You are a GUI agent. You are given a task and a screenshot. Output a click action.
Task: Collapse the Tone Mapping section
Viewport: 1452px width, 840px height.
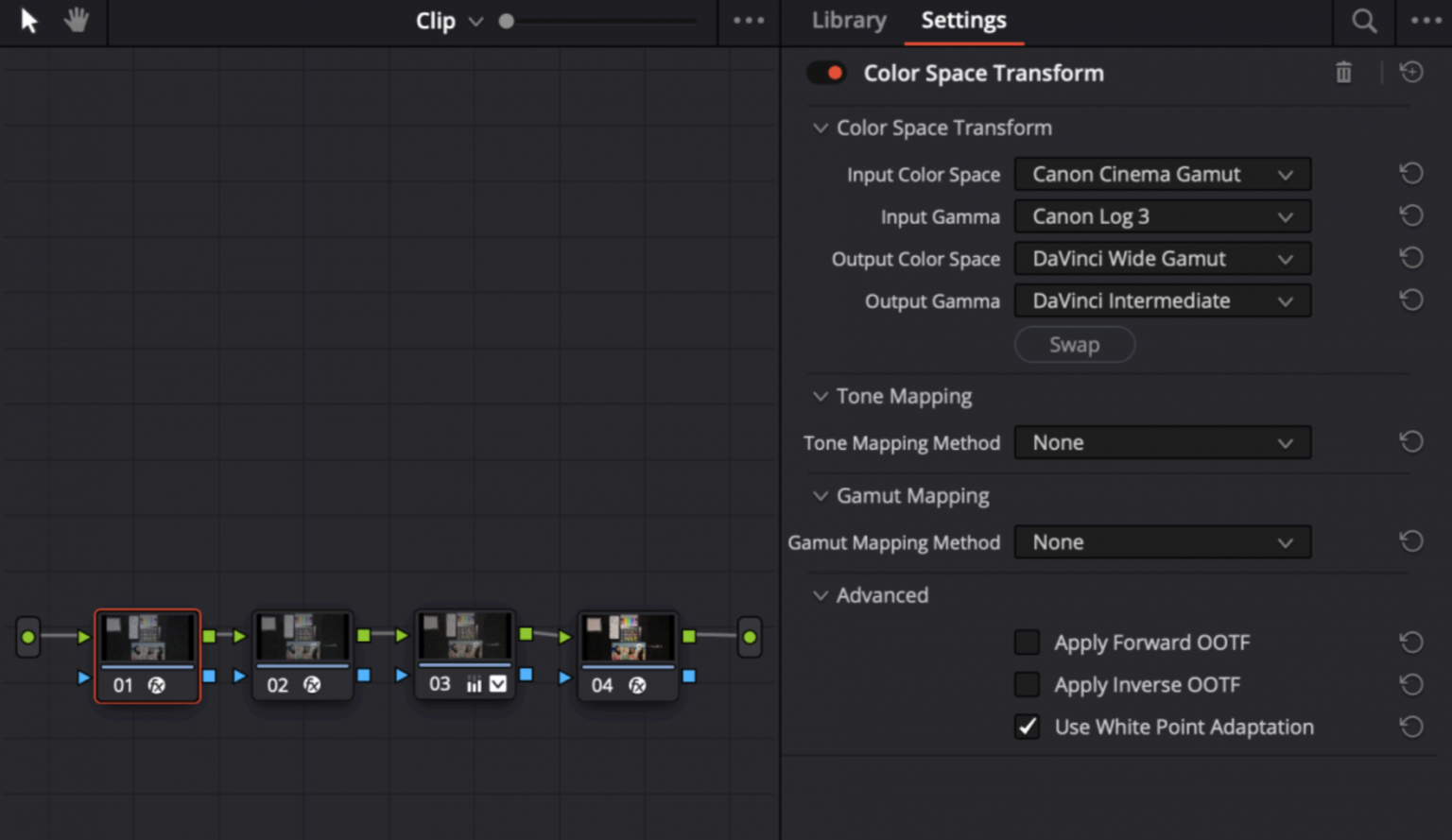820,397
